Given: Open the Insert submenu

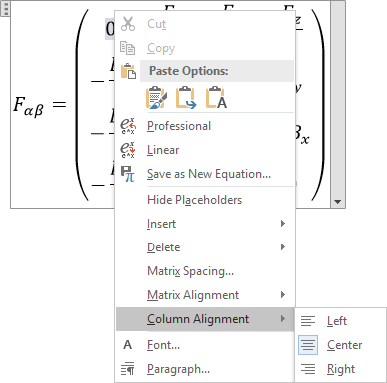Looking at the screenshot, I should [205, 224].
